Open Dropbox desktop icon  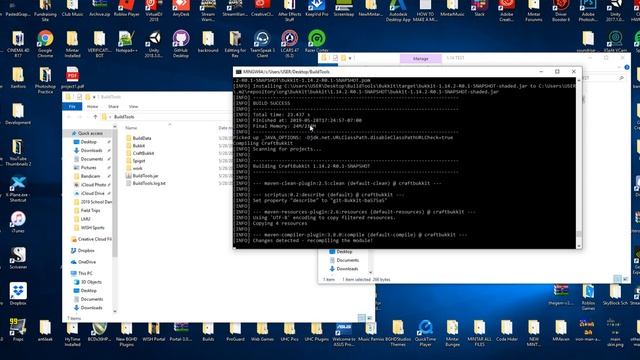[18, 294]
